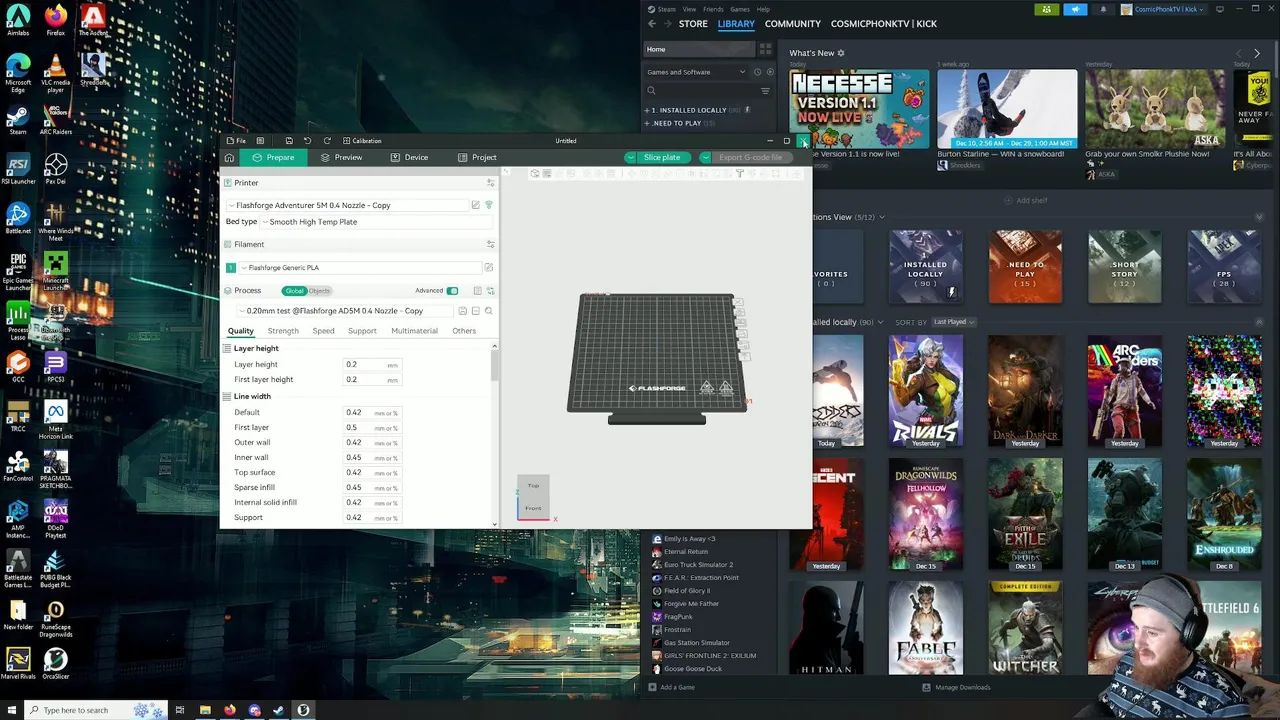Image resolution: width=1280 pixels, height=720 pixels.
Task: Select the Global process mode
Action: (294, 291)
